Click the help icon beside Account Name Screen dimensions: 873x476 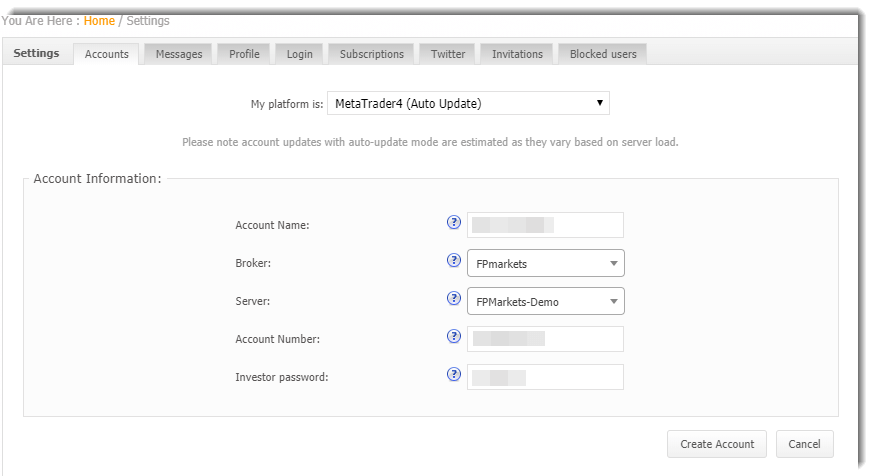pos(453,223)
